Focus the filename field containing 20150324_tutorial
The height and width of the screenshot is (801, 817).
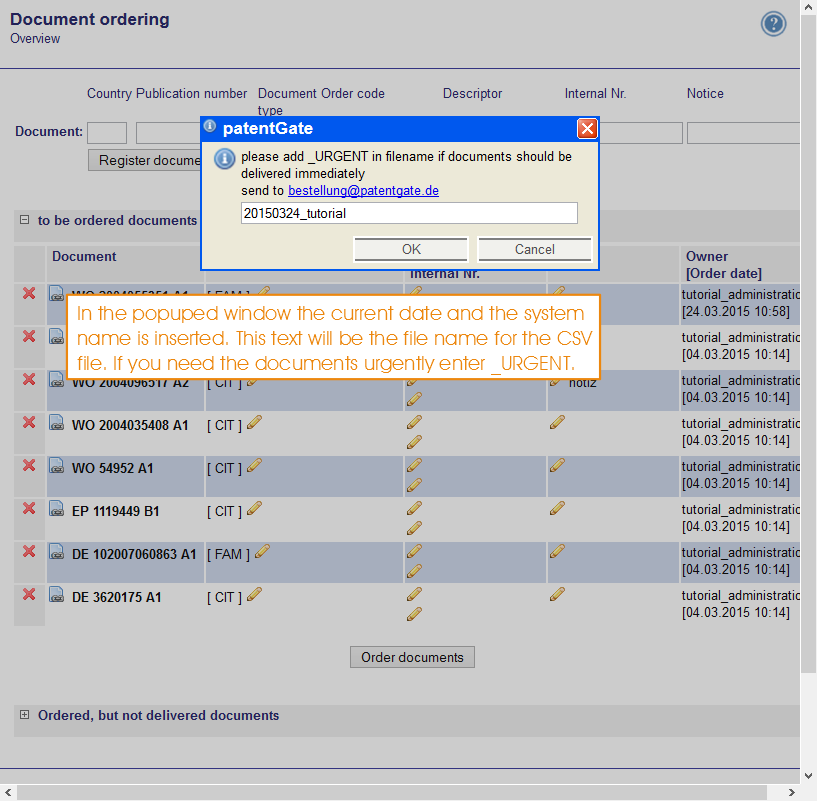point(409,213)
